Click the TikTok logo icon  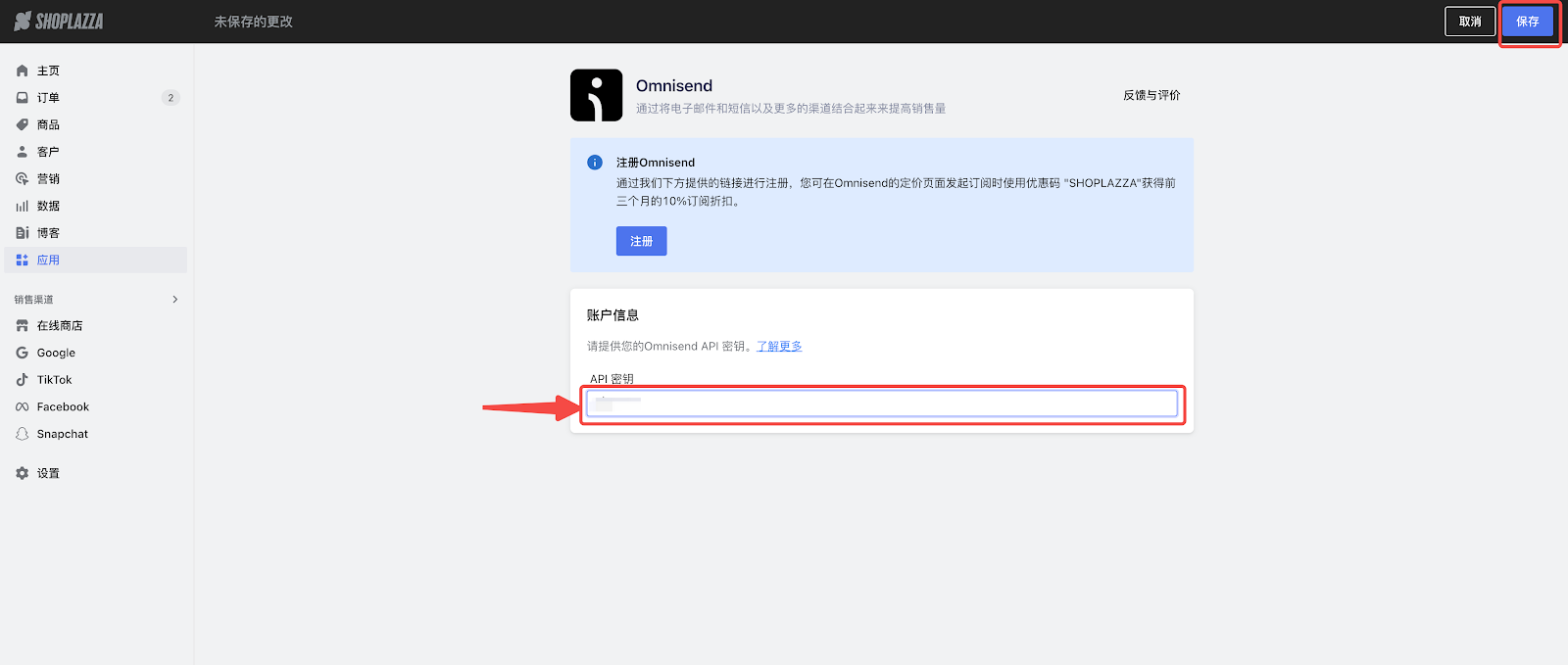[23, 380]
